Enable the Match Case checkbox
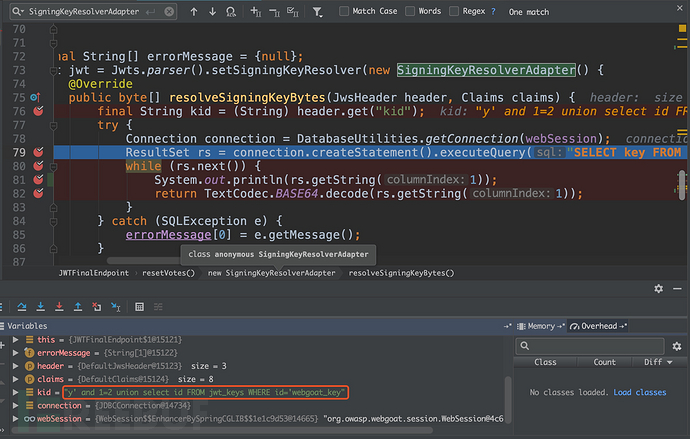Viewport: 690px width, 439px height. point(345,12)
